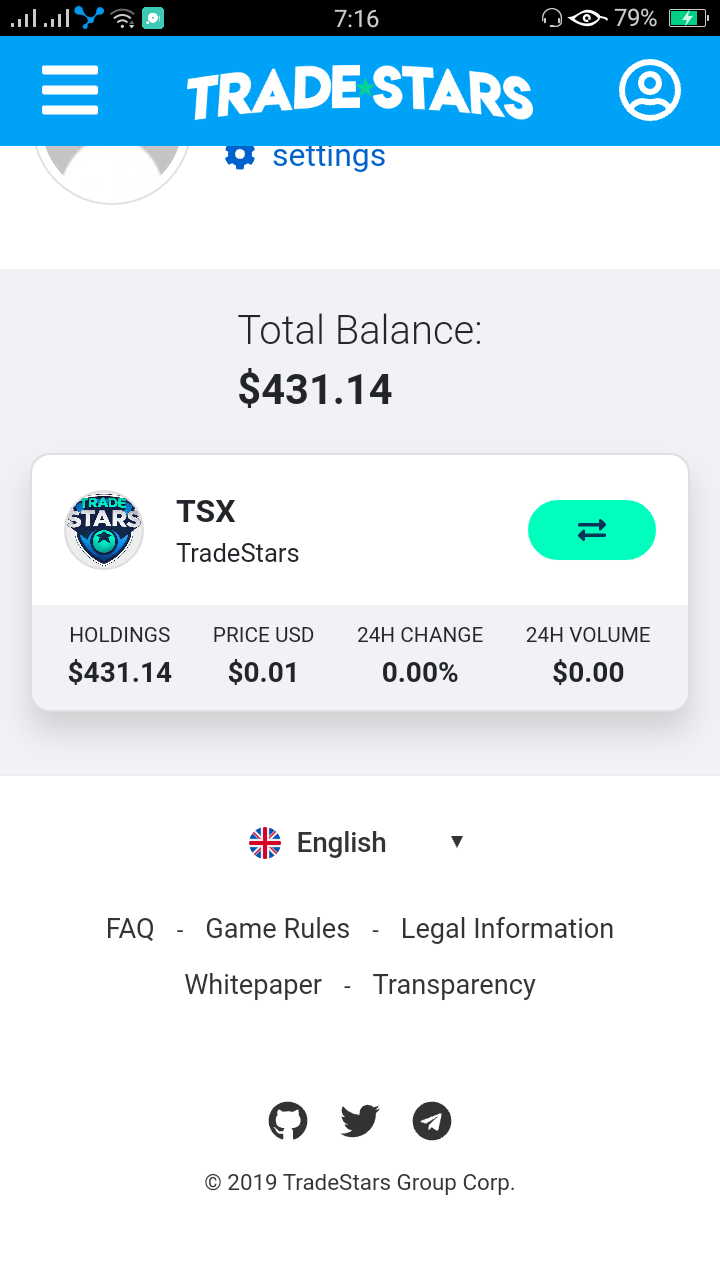This screenshot has height=1280, width=720.
Task: Tap the user profile icon
Action: (x=650, y=91)
